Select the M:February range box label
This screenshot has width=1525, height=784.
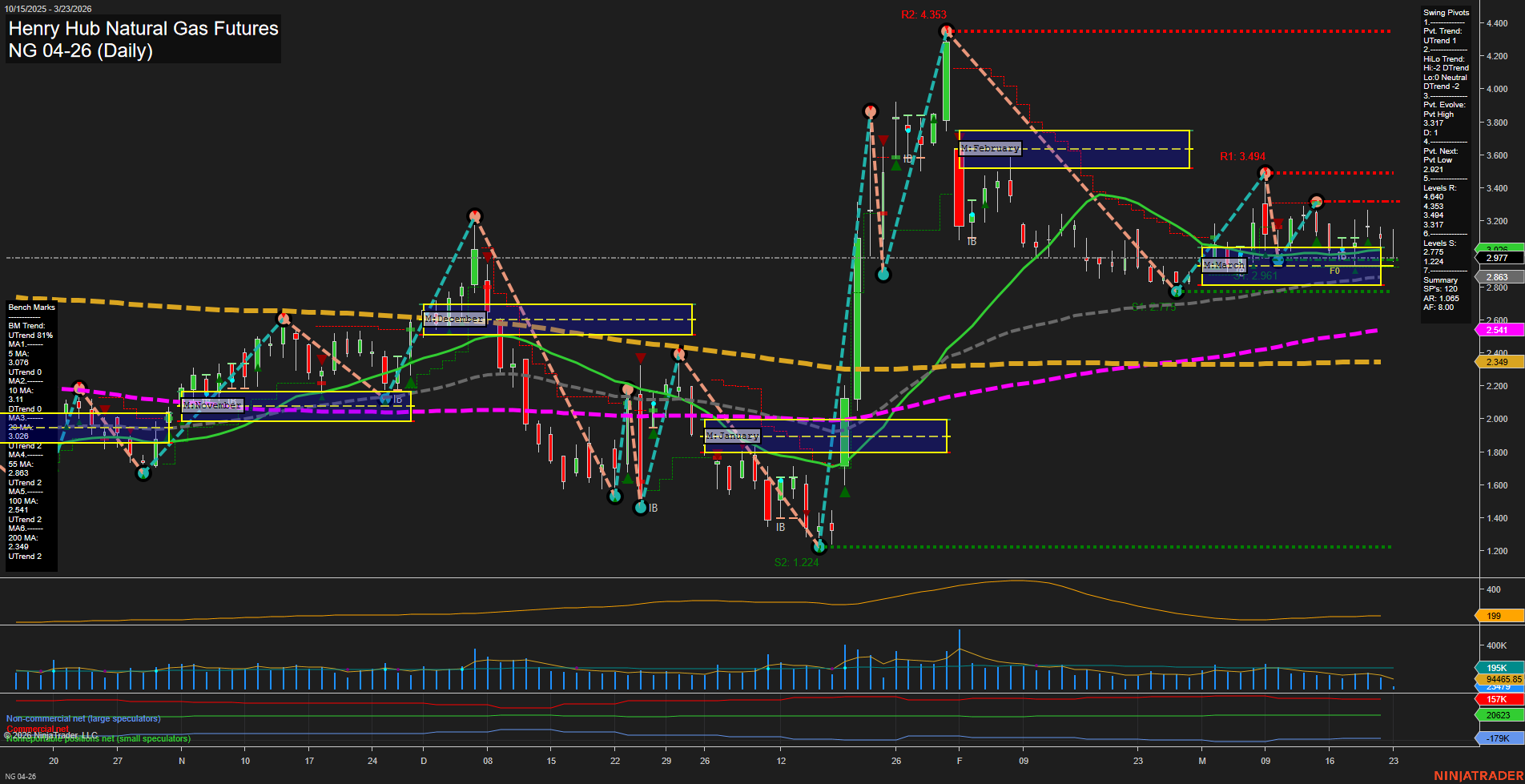(990, 148)
